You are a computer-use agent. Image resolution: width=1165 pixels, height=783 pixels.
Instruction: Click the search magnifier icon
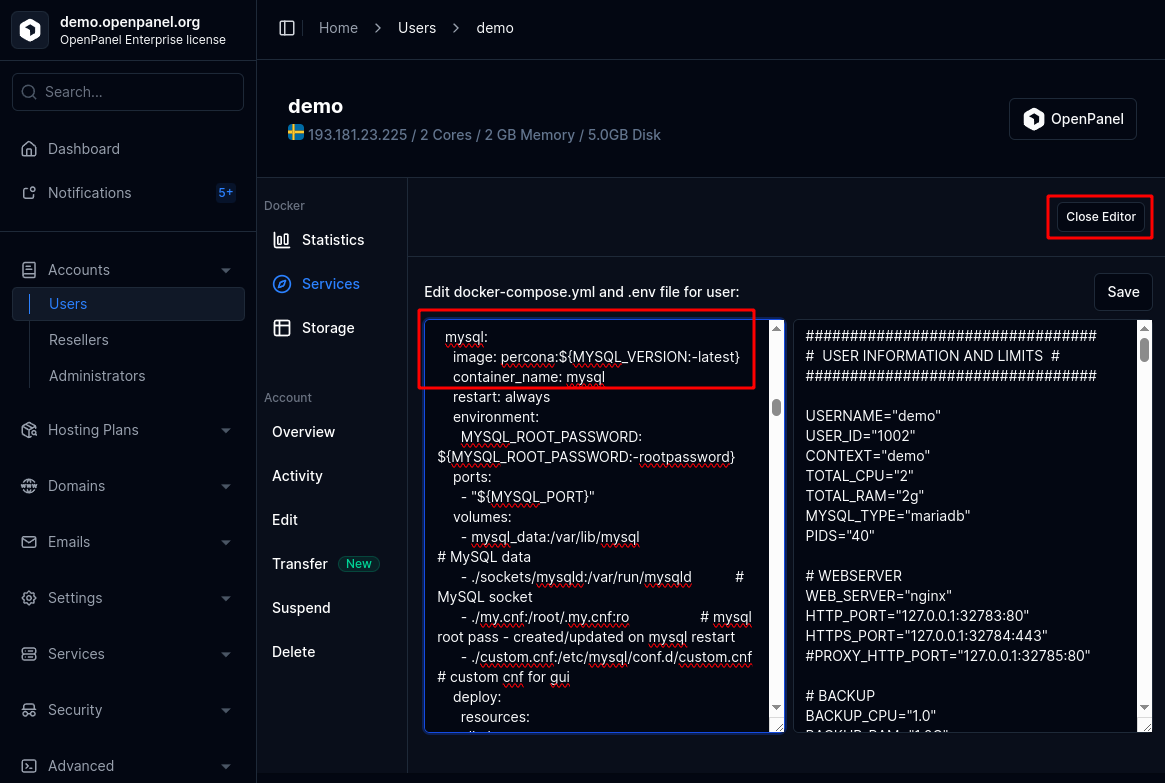coord(29,92)
